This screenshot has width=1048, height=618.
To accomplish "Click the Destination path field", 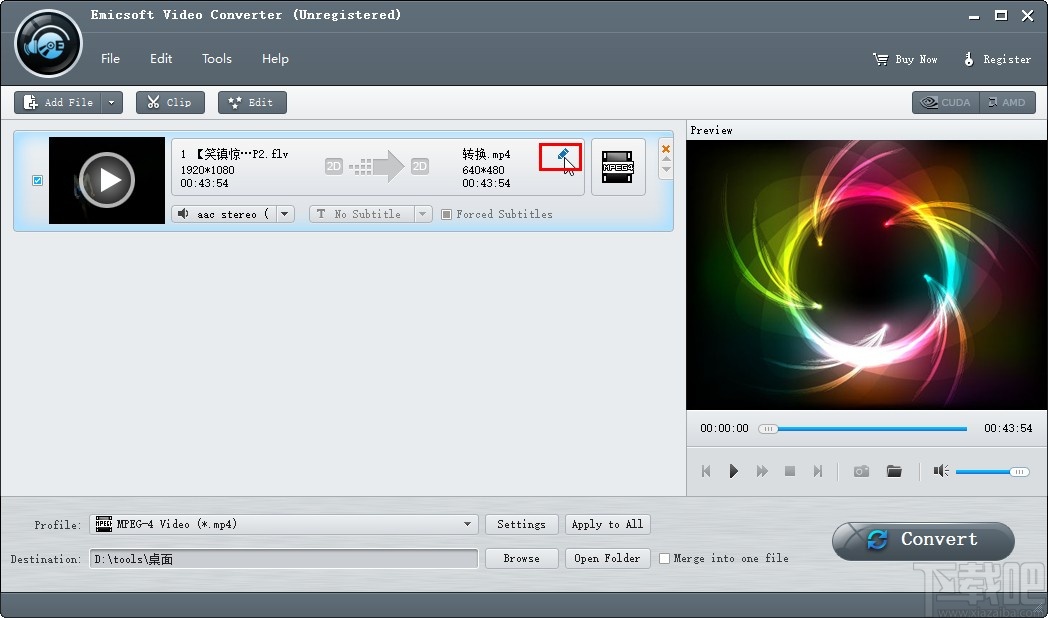I will (283, 559).
